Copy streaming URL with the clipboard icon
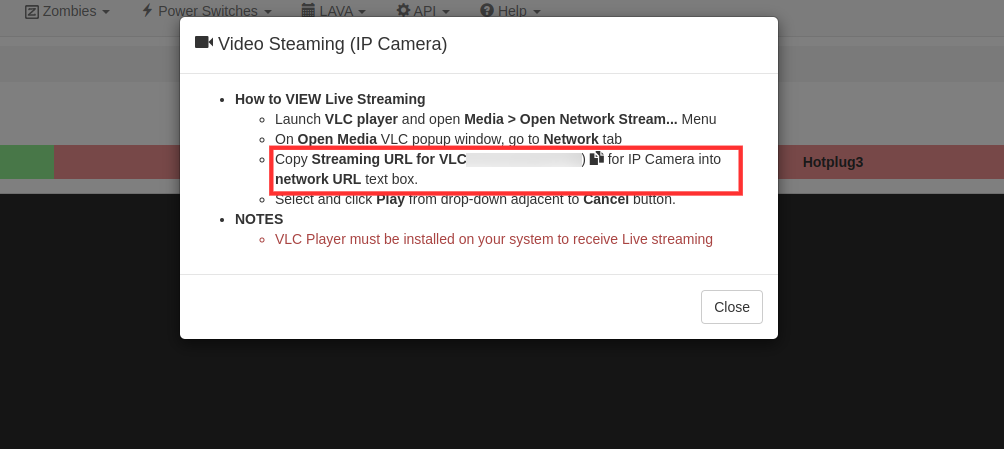 pos(597,158)
